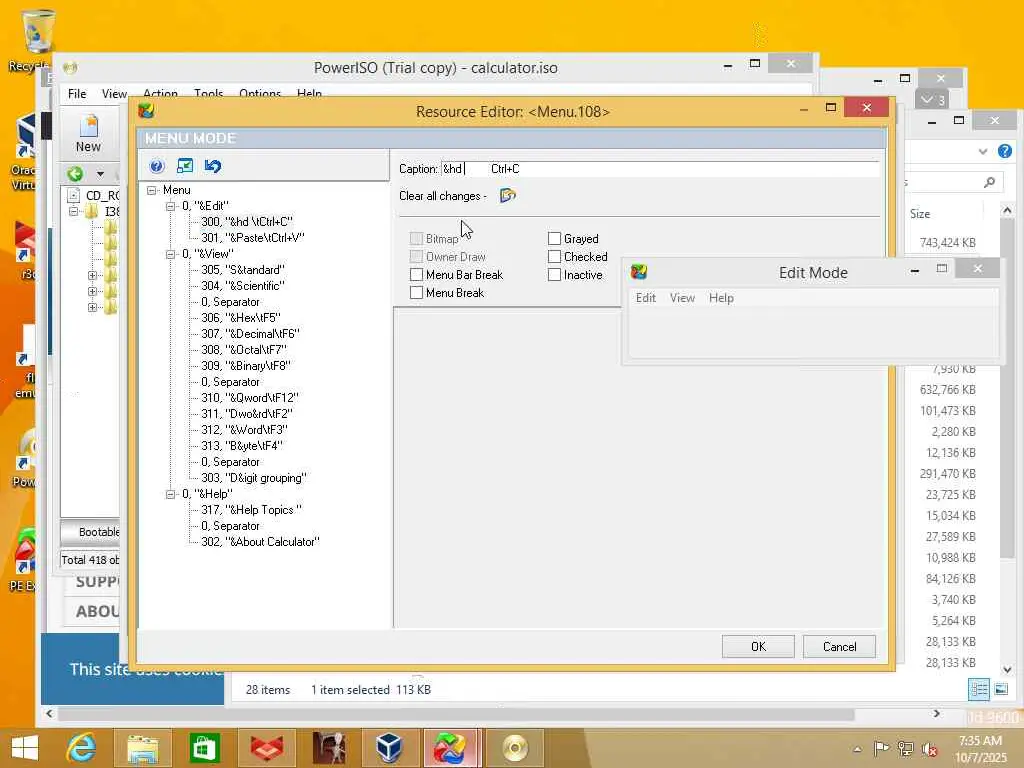
Task: Click the Explorer vertical scrollbar down arrow
Action: point(1007,669)
